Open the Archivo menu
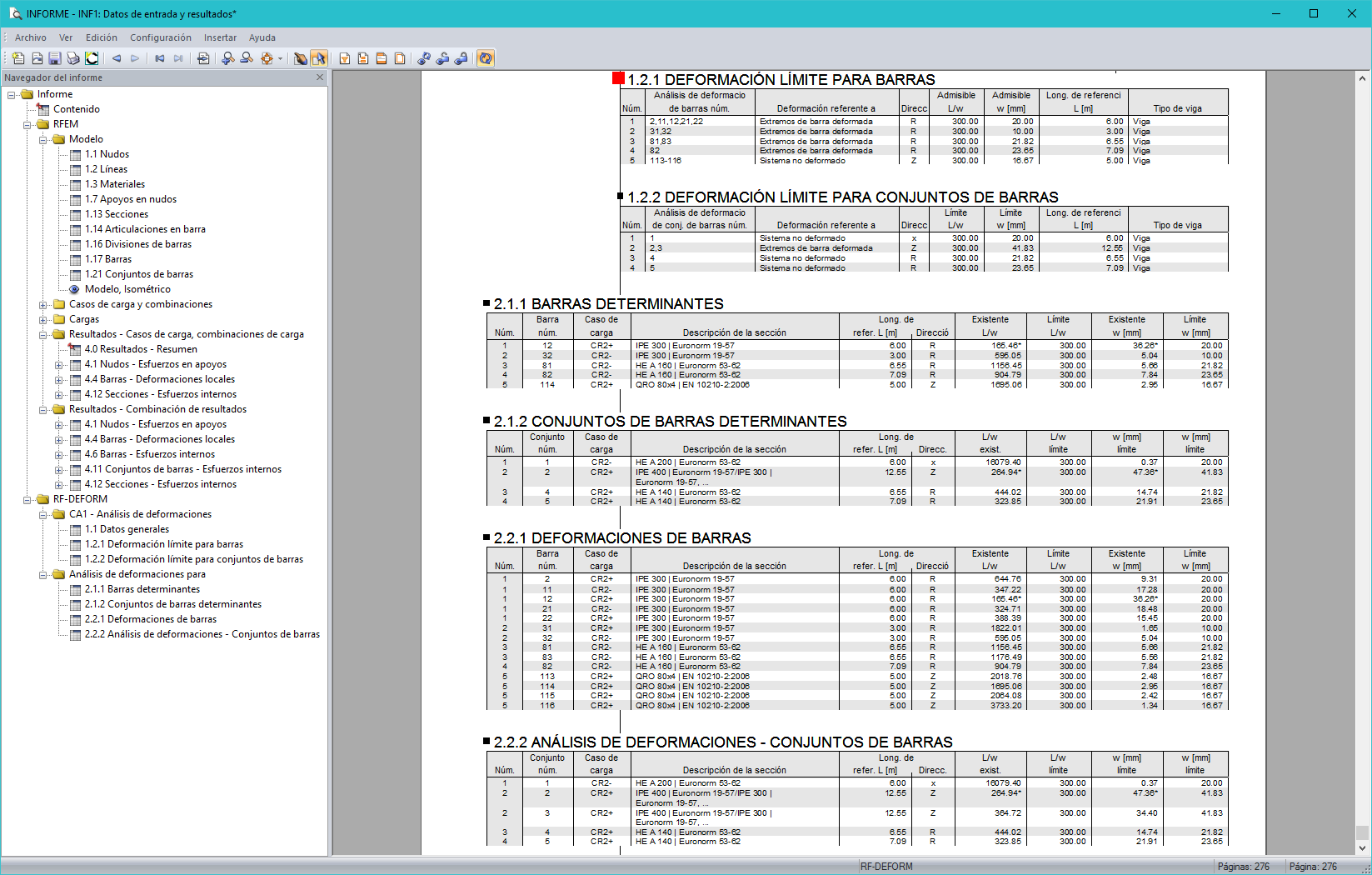Image resolution: width=1372 pixels, height=875 pixels. 31,37
